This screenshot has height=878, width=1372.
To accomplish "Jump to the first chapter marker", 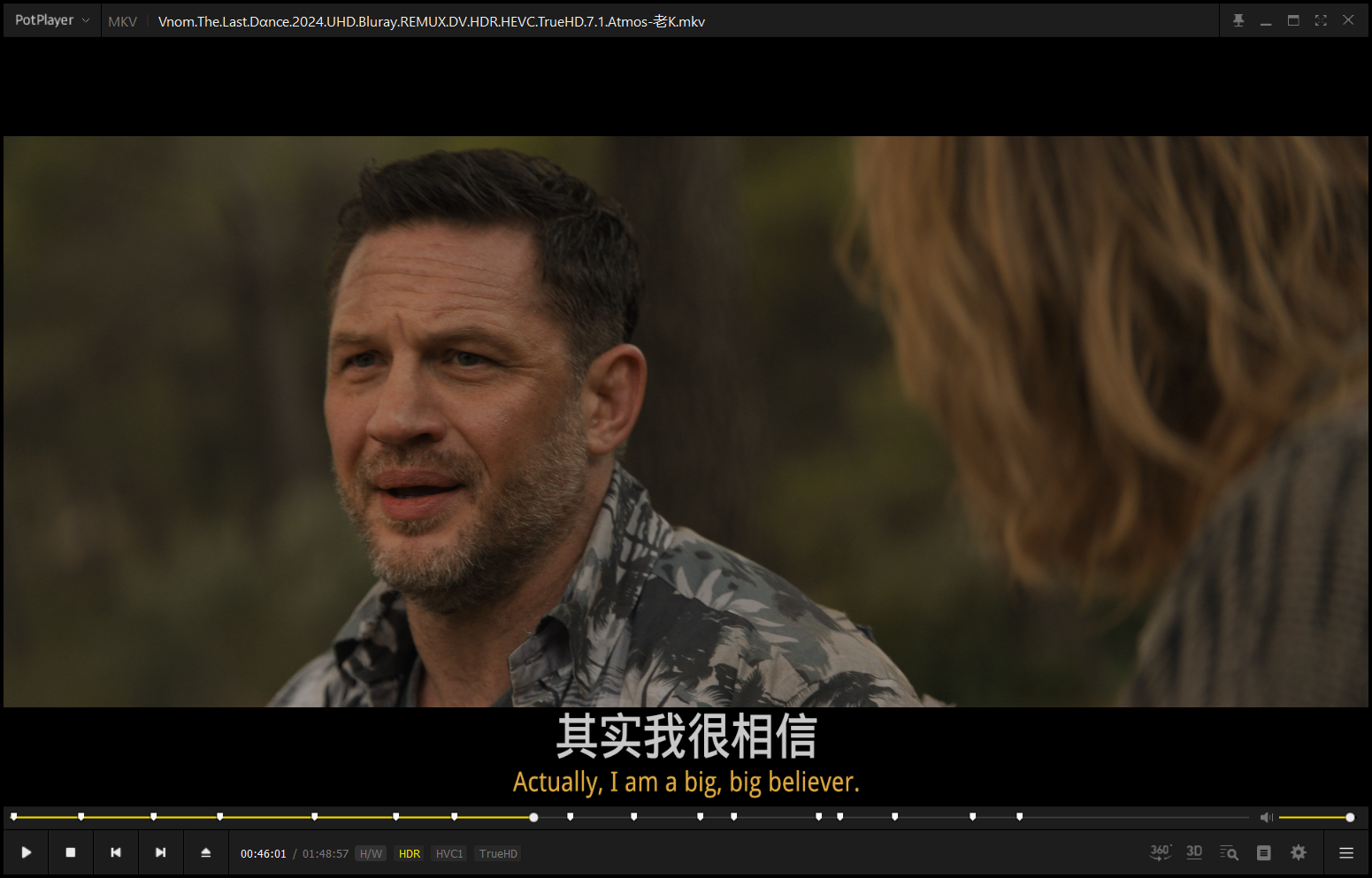I will point(13,816).
